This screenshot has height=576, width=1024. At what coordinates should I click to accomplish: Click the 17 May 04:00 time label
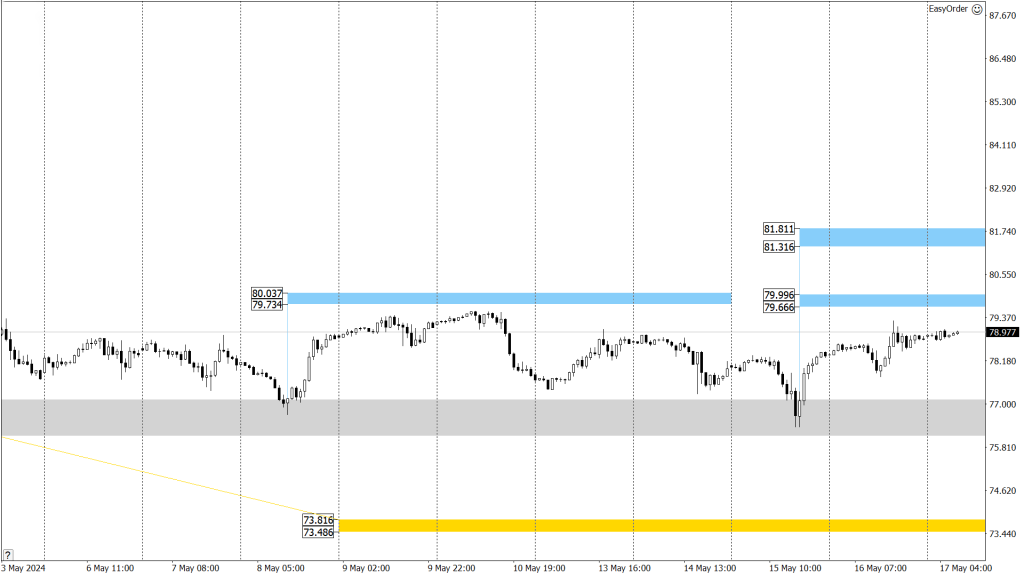966,568
